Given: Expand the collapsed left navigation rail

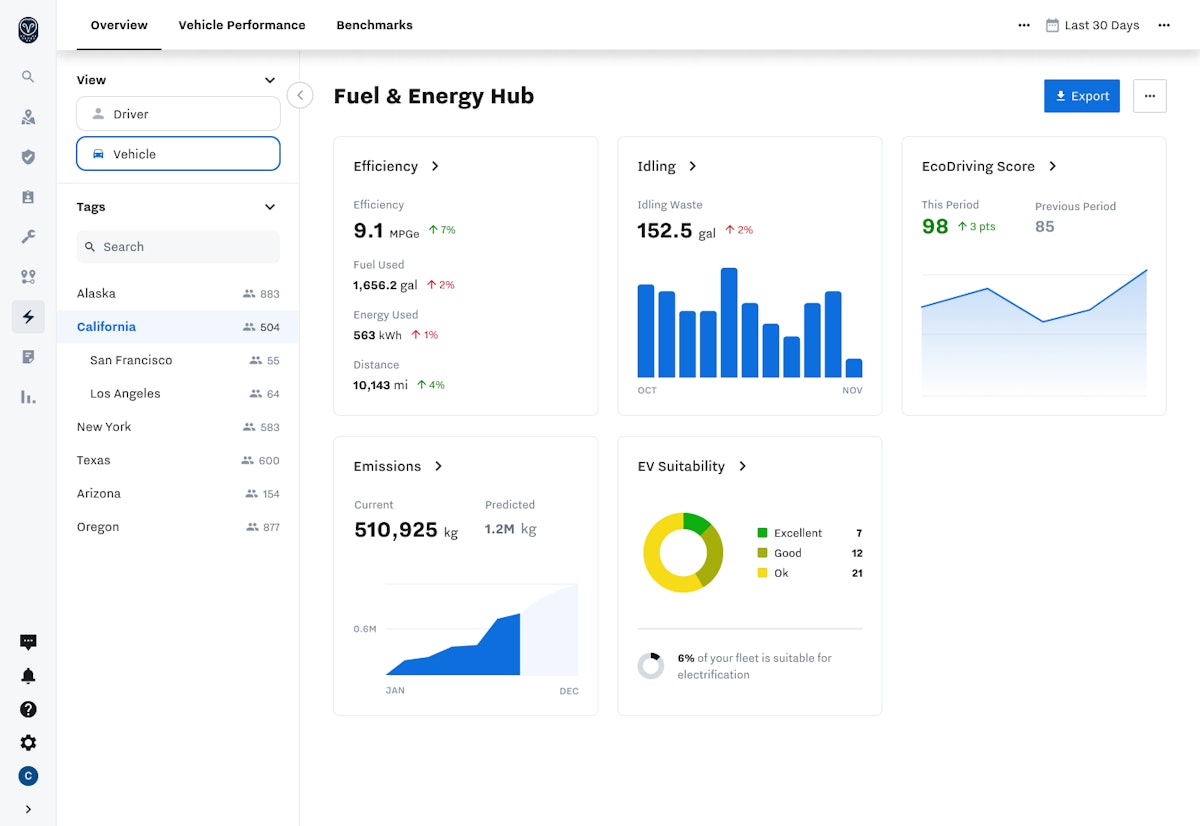Looking at the screenshot, I should point(28,809).
